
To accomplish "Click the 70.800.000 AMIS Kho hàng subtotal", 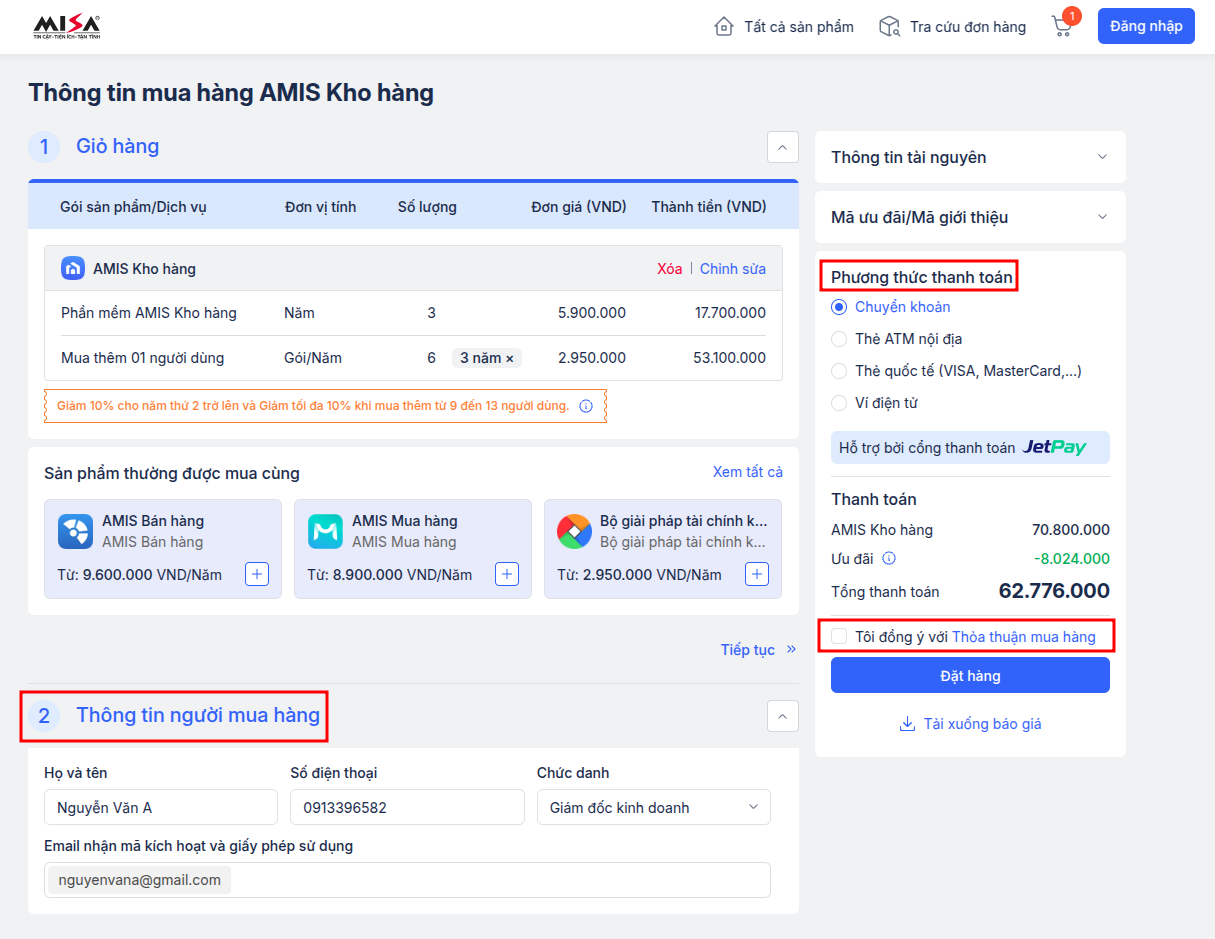I will pos(1071,530).
